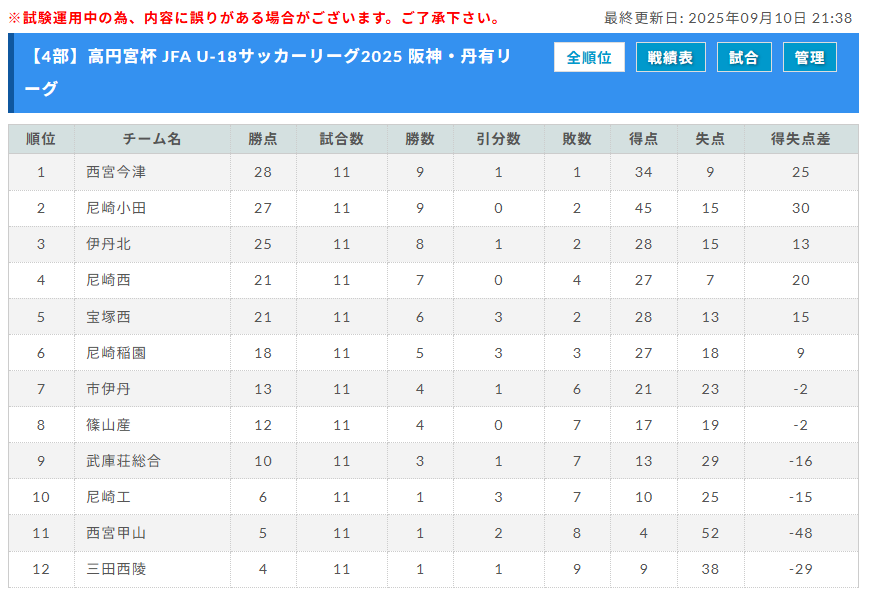Open the 試合 matches tab
This screenshot has width=869, height=600.
point(743,58)
